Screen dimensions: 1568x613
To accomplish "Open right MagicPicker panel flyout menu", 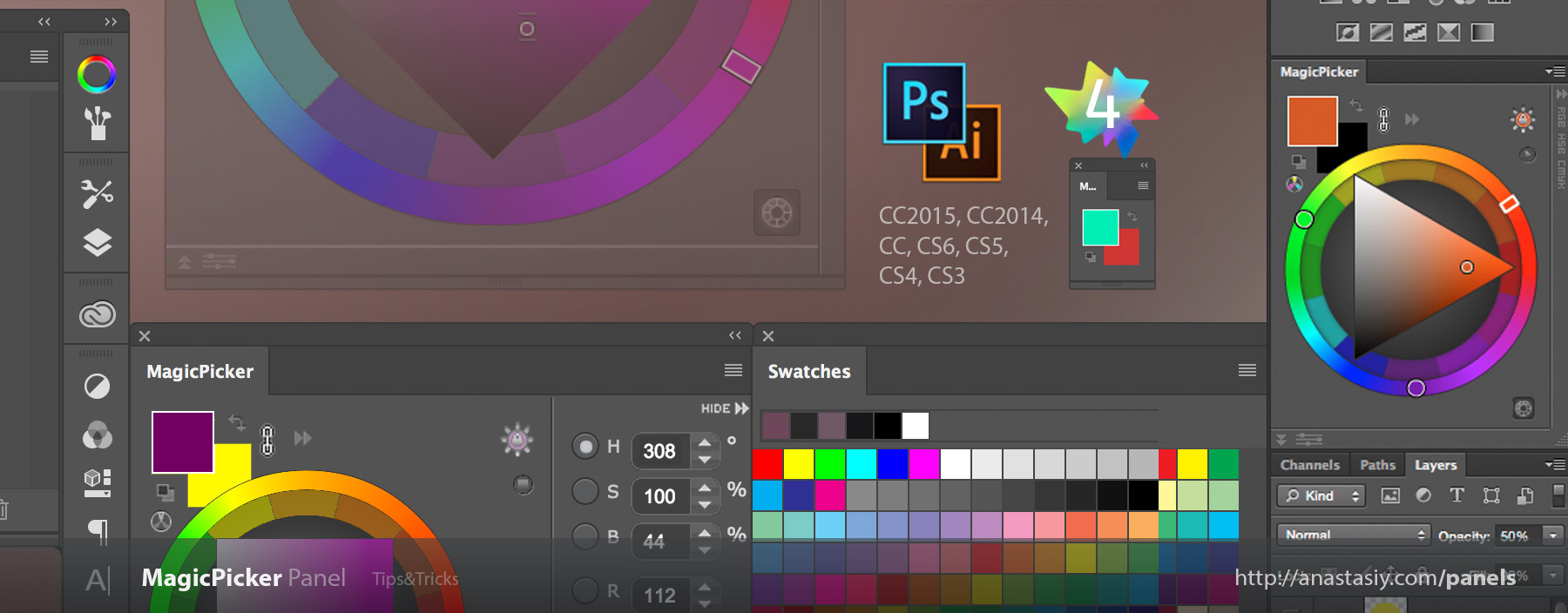I will (1555, 71).
